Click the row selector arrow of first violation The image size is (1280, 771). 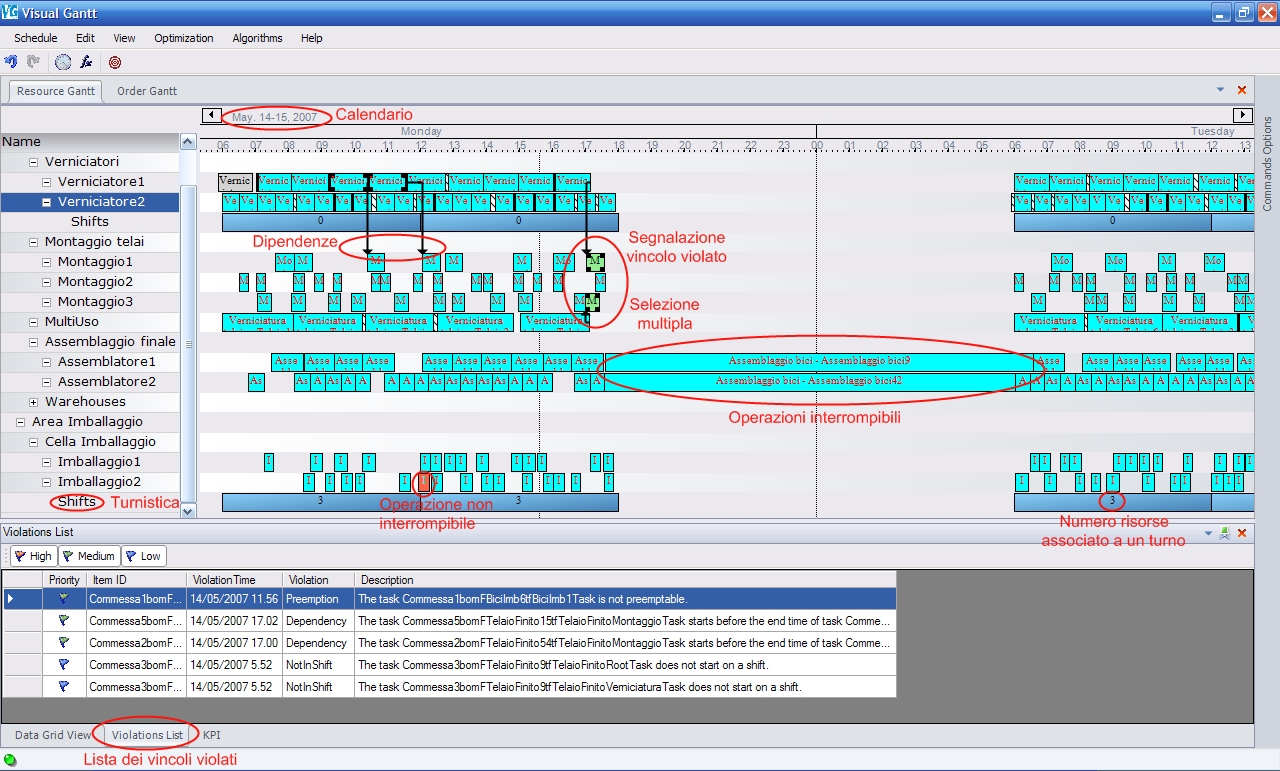tap(22, 599)
